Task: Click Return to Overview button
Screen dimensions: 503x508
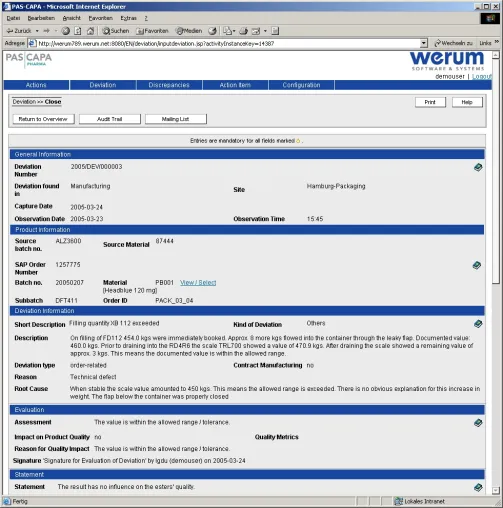Action: click(x=43, y=119)
